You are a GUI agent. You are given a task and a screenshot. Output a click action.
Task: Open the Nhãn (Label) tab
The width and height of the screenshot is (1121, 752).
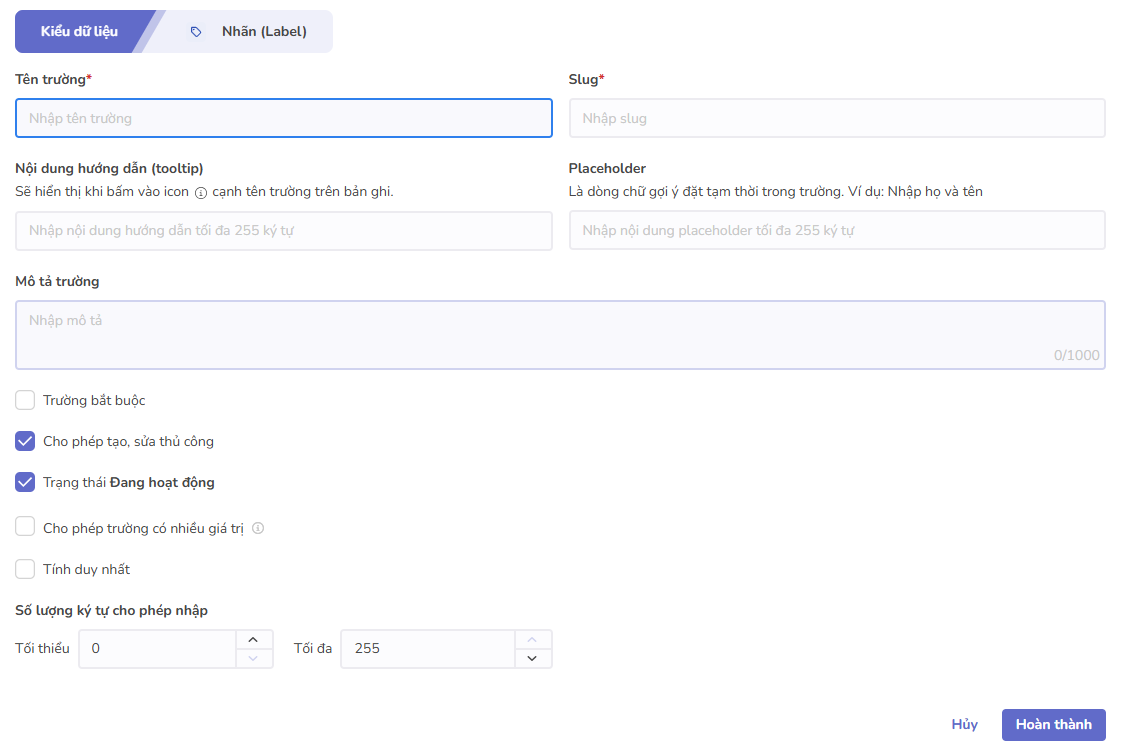[x=263, y=32]
